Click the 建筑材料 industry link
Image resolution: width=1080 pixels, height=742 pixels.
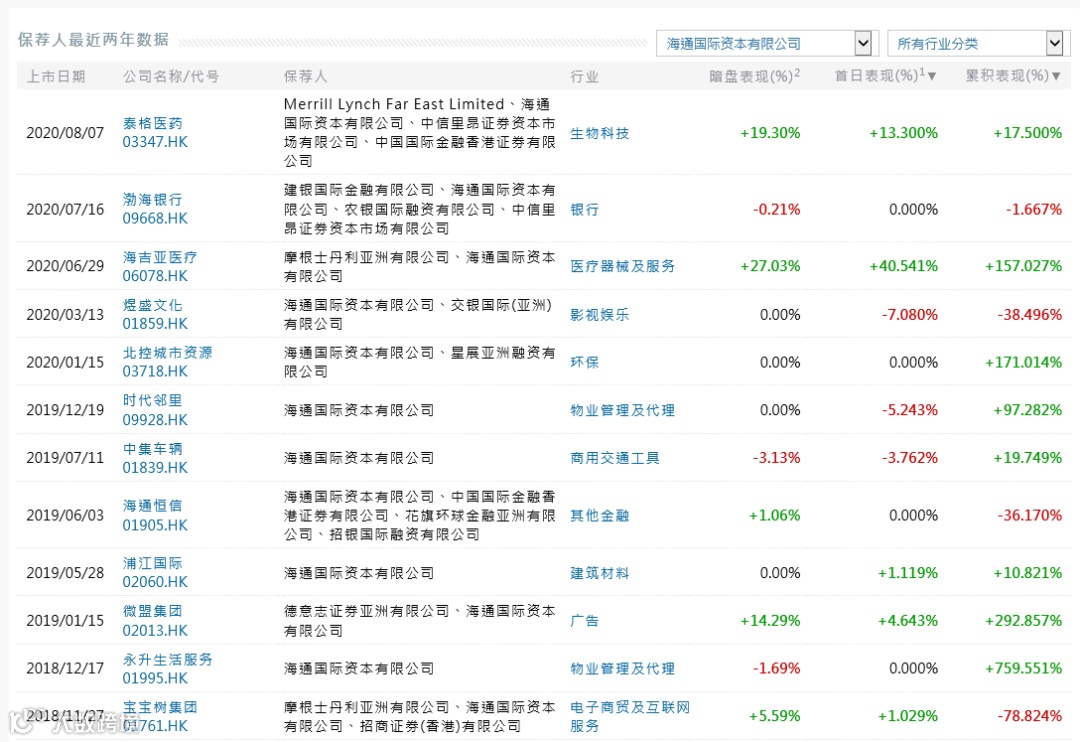(599, 573)
